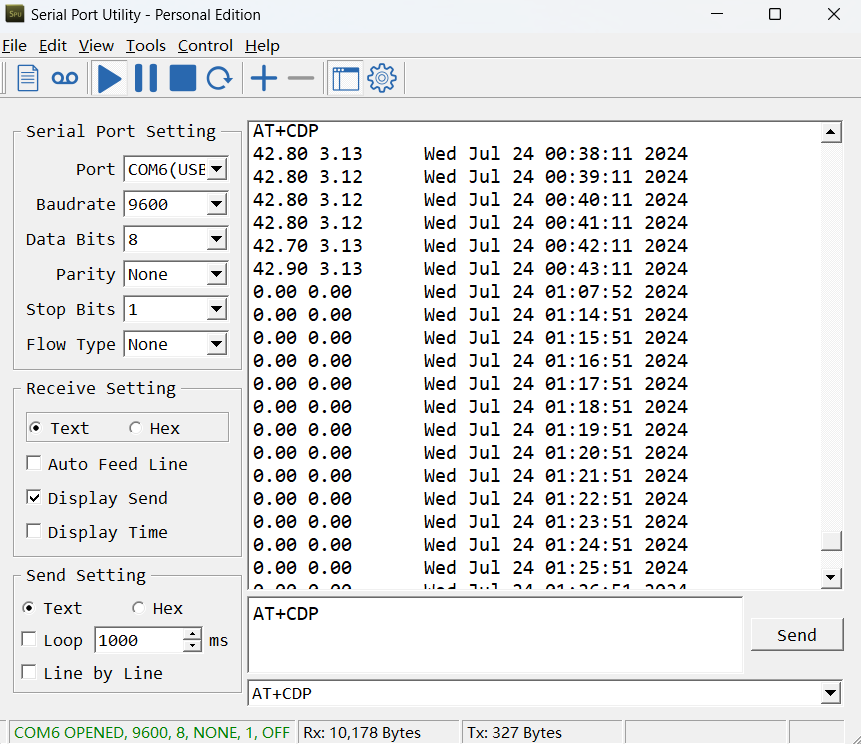The image size is (861, 744).
Task: Start the port with Play icon
Action: [109, 79]
